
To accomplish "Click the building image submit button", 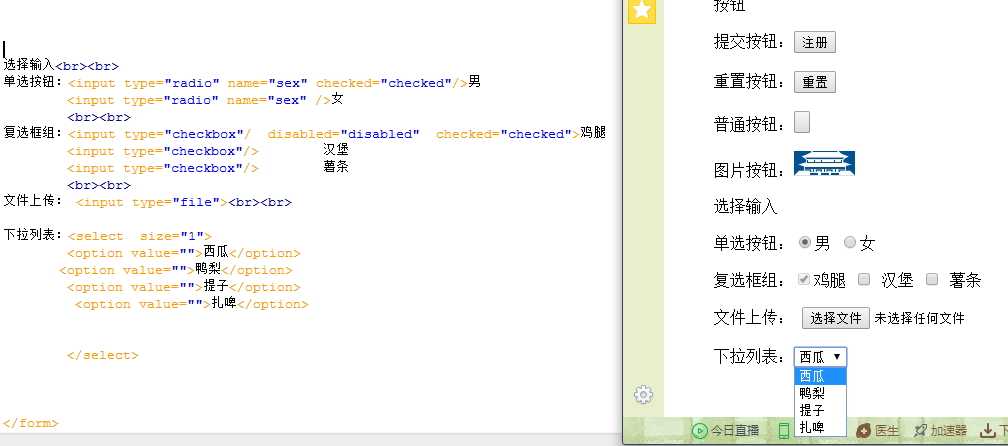I will point(824,163).
